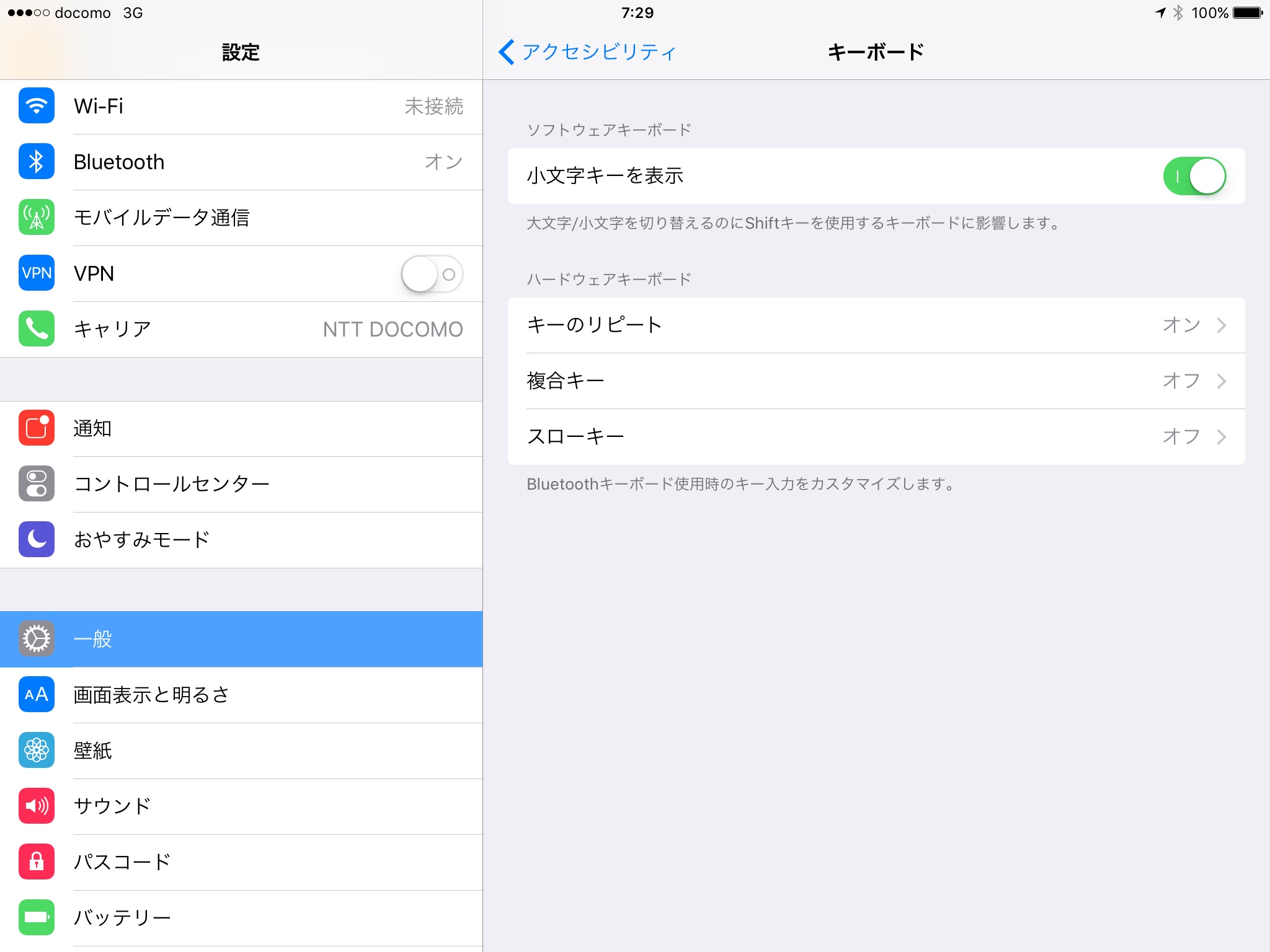
Task: Open the Sounds speaker icon
Action: click(x=37, y=806)
